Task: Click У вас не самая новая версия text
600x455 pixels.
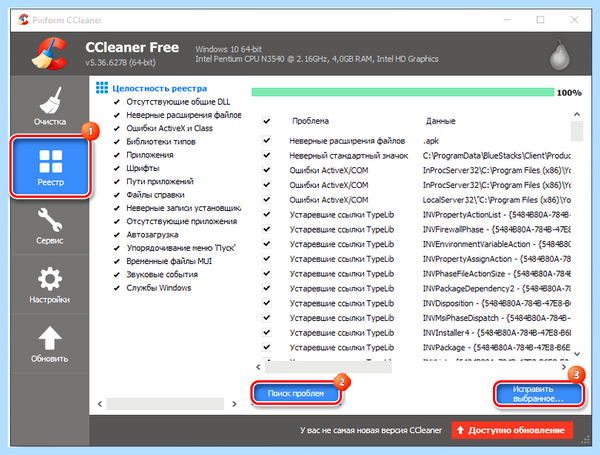Action: [x=370, y=430]
